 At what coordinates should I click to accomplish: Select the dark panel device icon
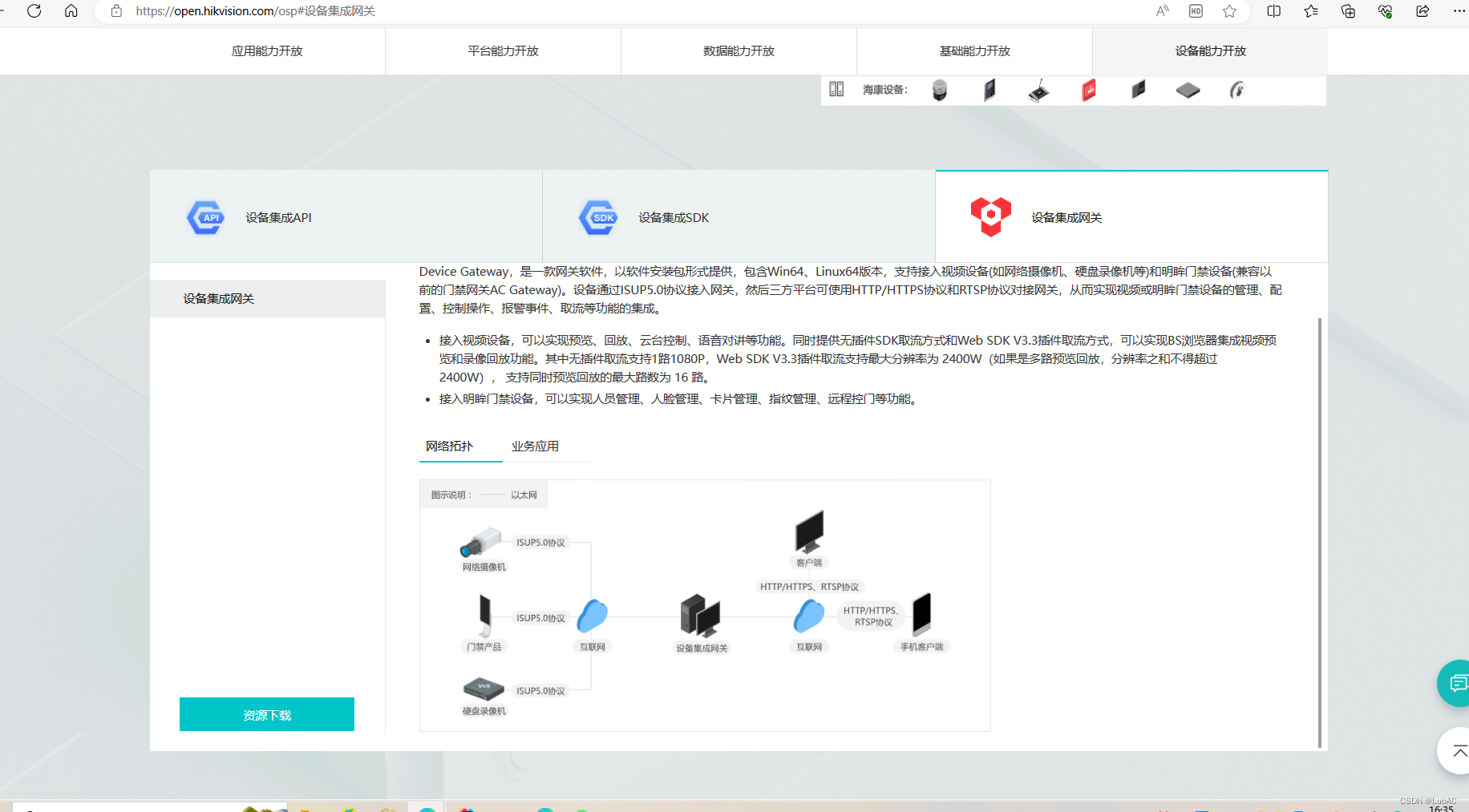point(1138,89)
